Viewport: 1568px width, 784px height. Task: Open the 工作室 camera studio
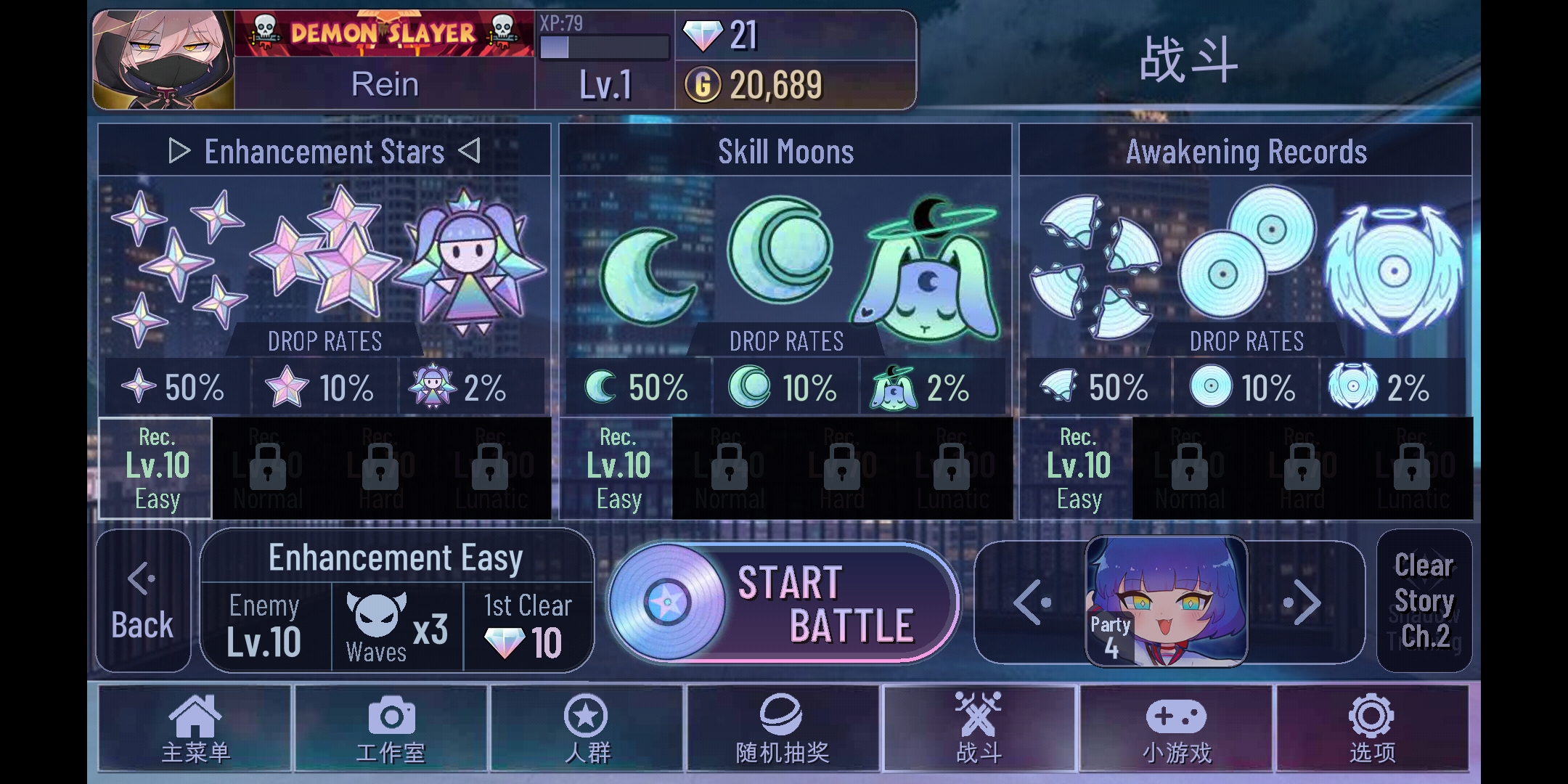(391, 728)
